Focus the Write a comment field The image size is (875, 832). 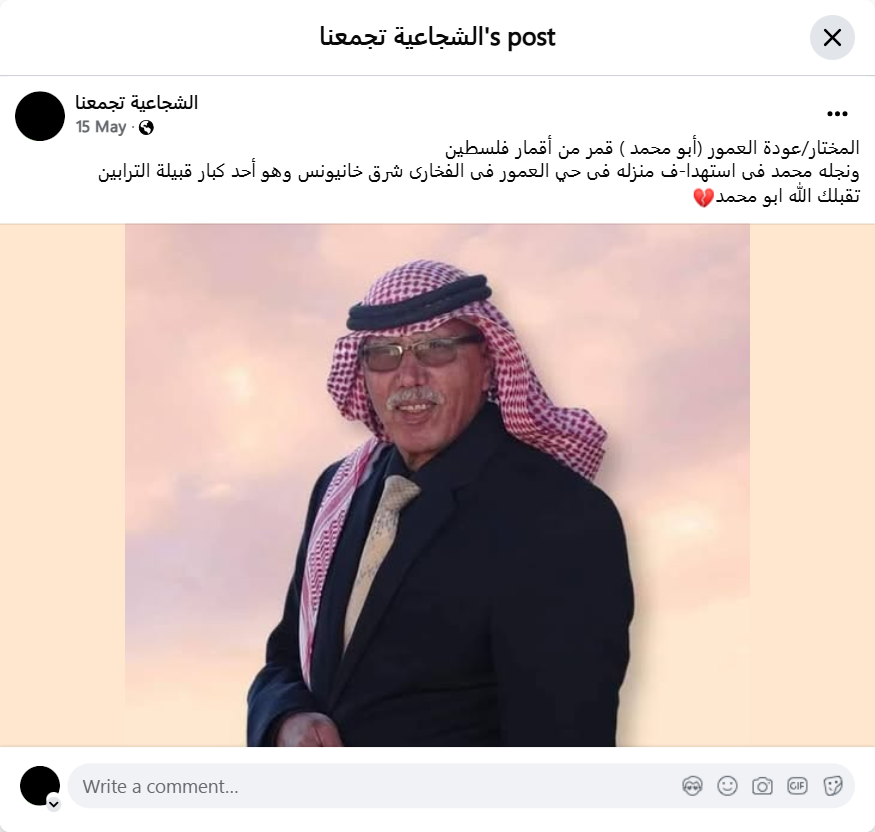379,786
